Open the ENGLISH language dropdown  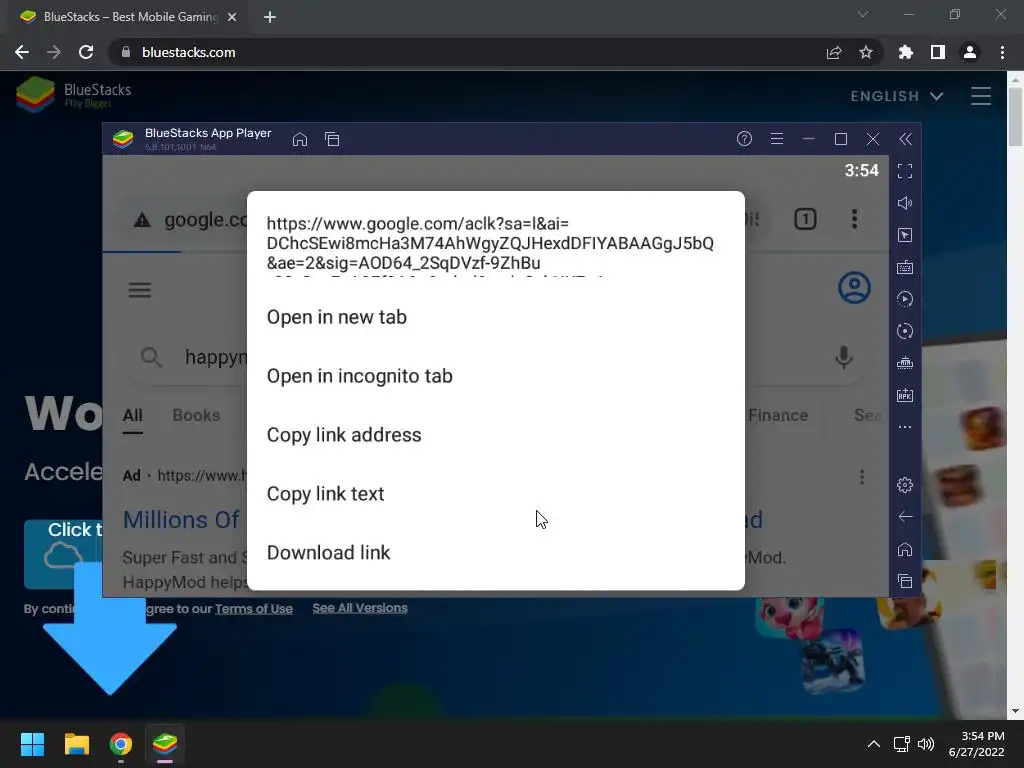coord(897,96)
